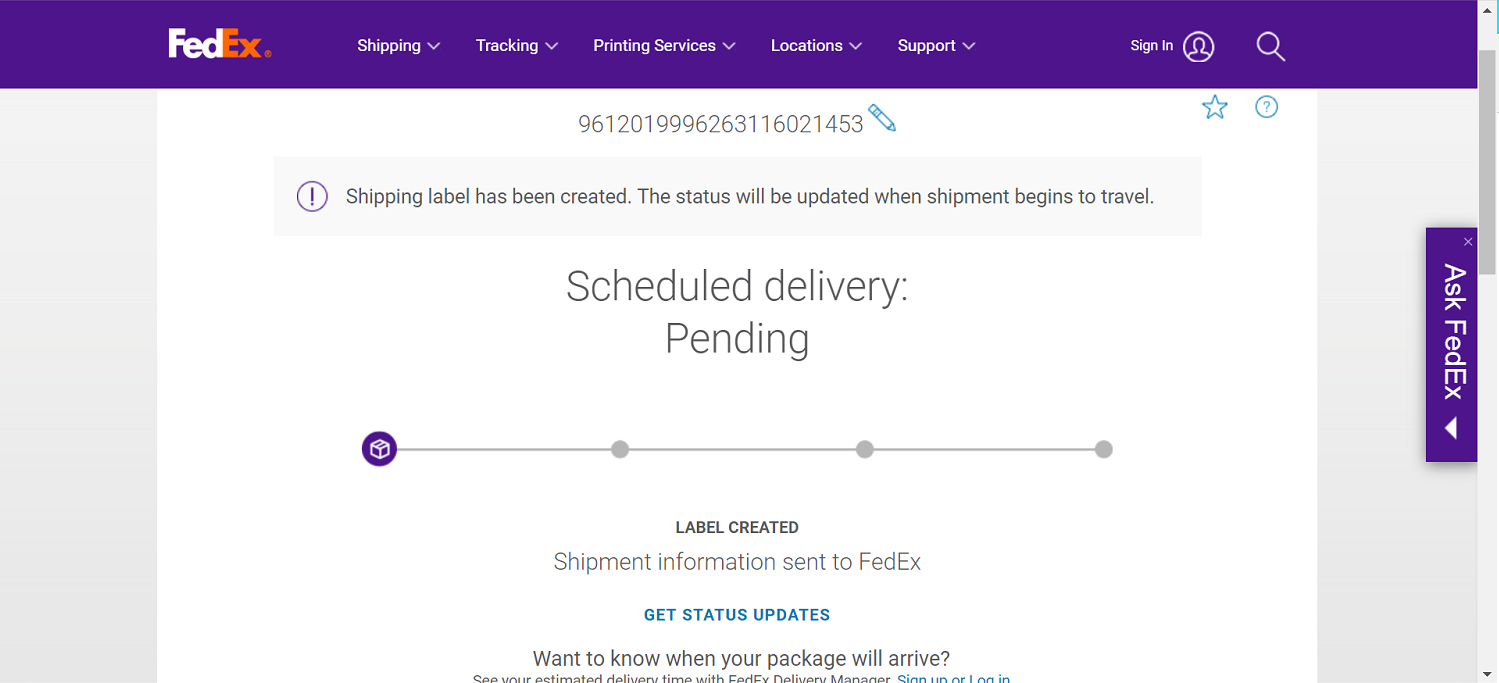Close the Ask FedEx side panel

1467,241
